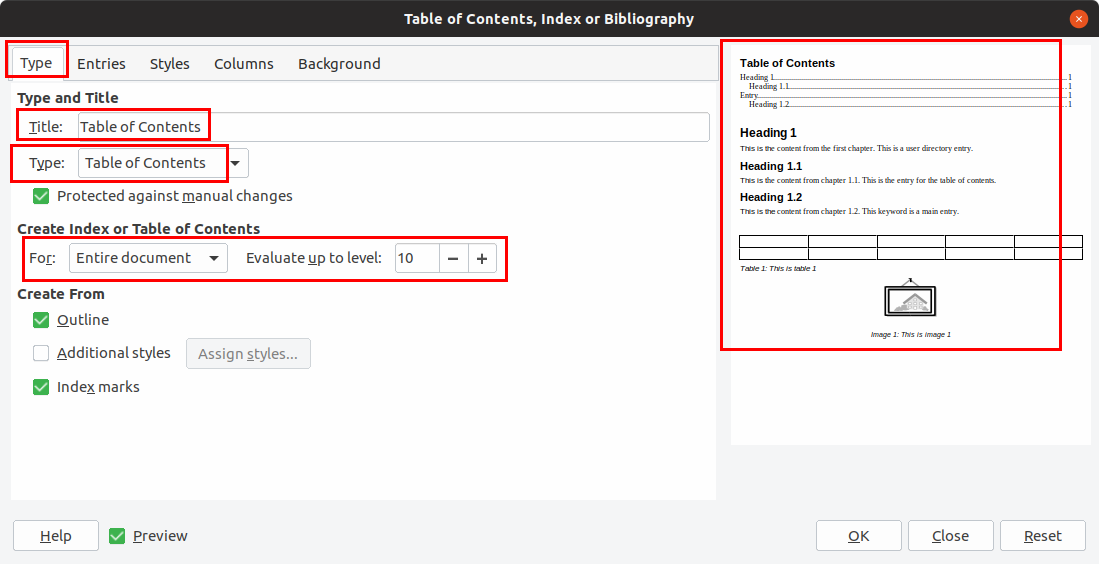1099x564 pixels.
Task: Open the Type dropdown list
Action: click(x=163, y=163)
